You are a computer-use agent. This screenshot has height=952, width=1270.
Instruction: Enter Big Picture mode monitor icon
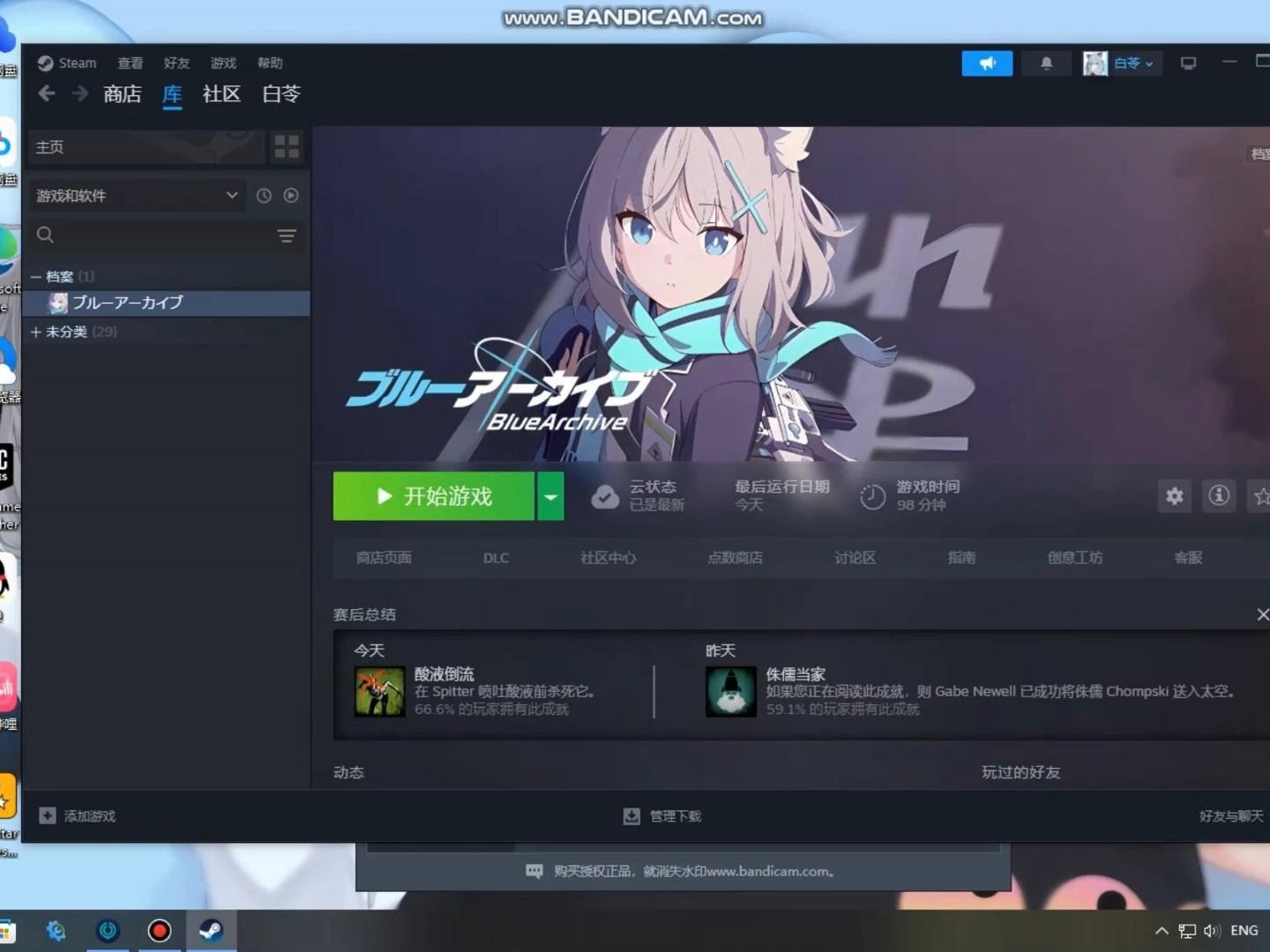pos(1188,63)
